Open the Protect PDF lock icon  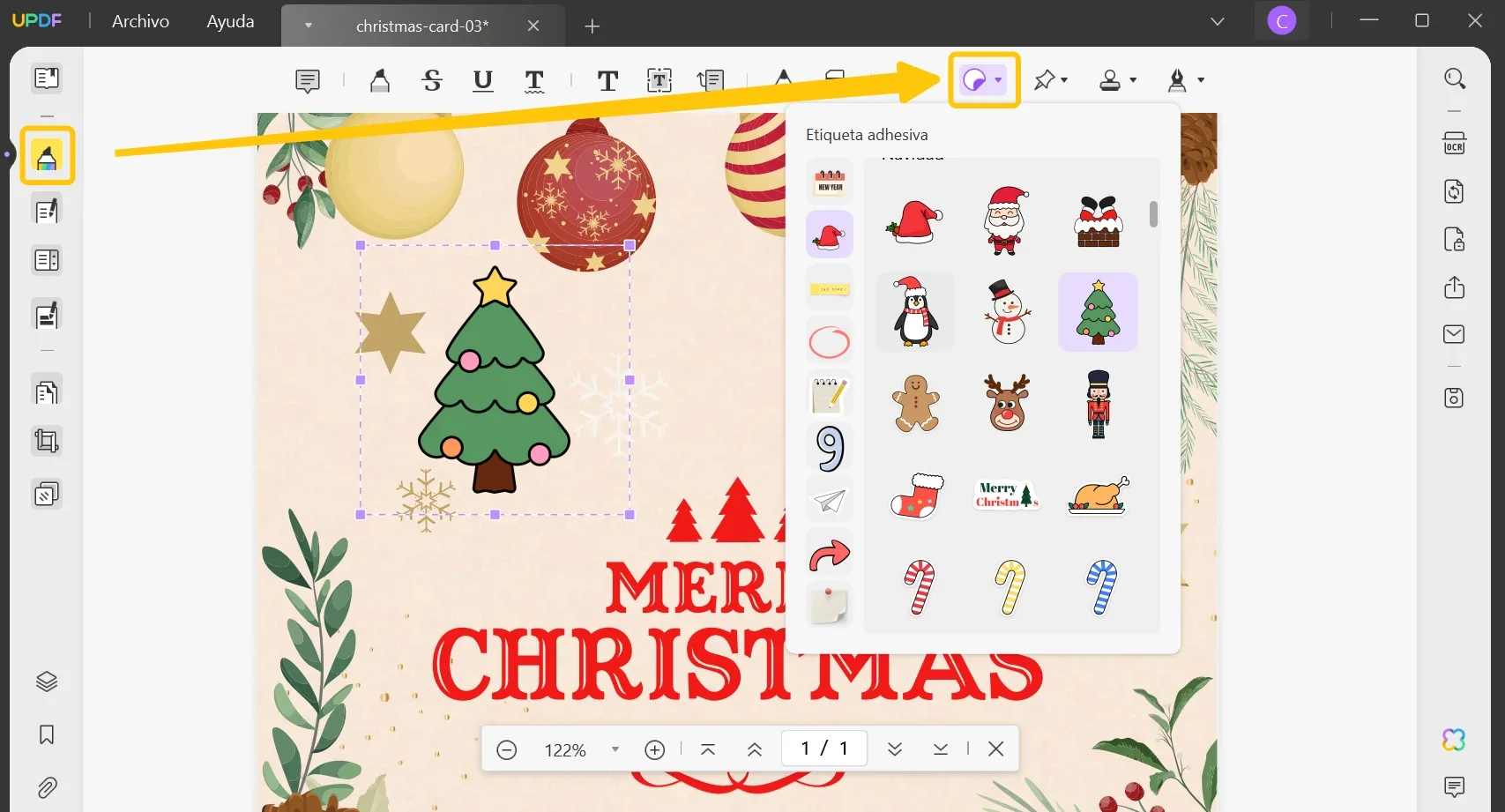[1455, 239]
